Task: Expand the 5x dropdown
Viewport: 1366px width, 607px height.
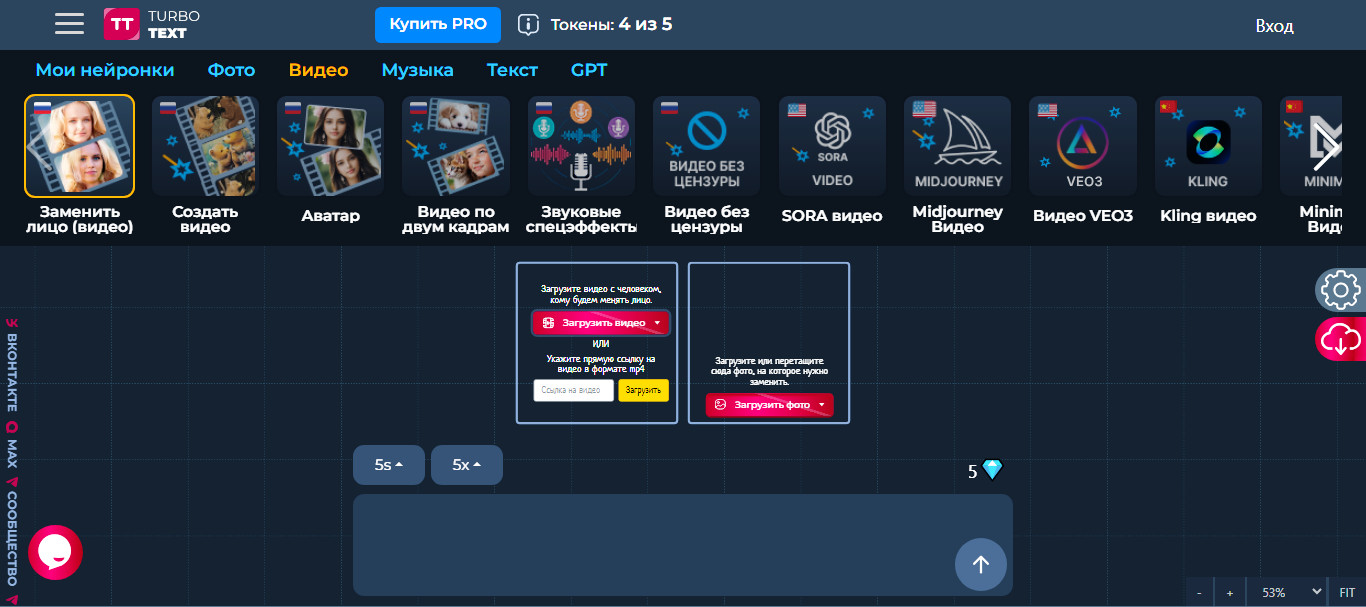Action: coord(467,465)
